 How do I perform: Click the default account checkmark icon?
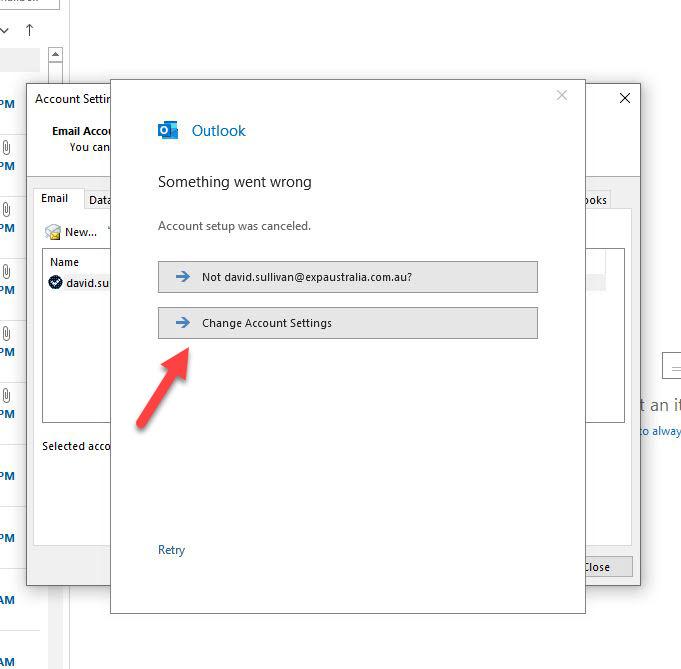point(55,282)
